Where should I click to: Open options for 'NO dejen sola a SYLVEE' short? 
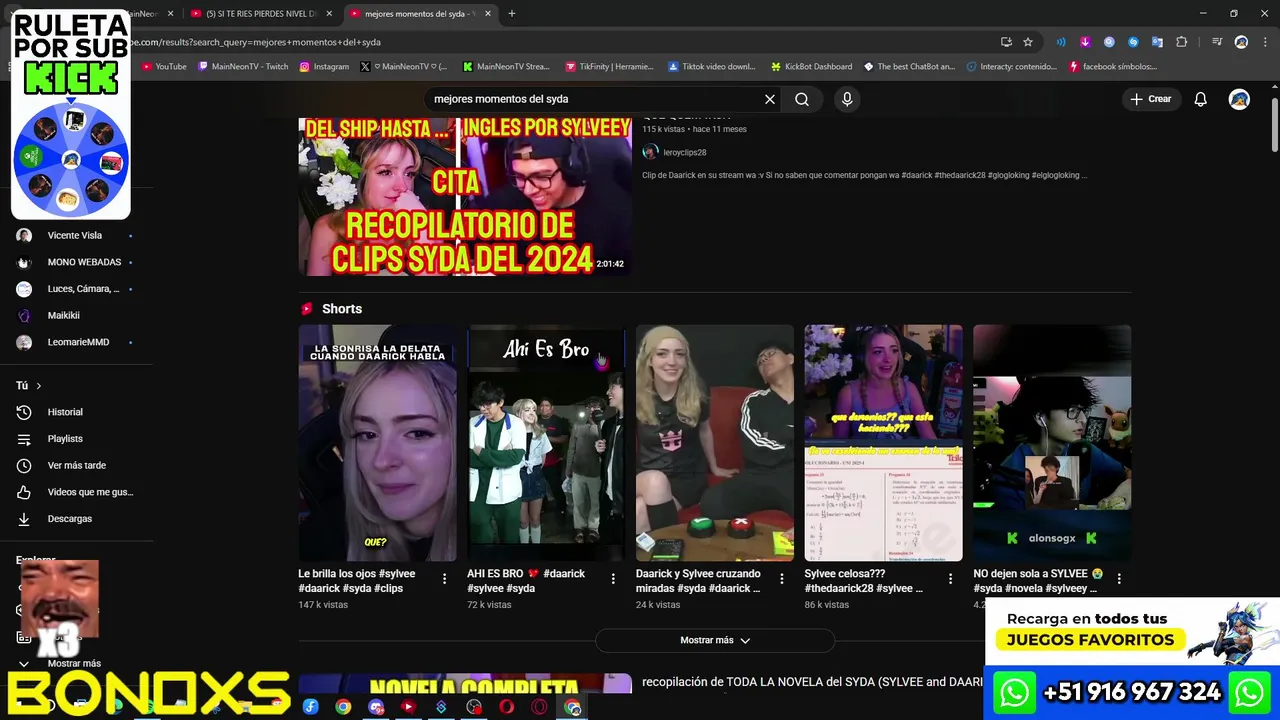point(1119,578)
